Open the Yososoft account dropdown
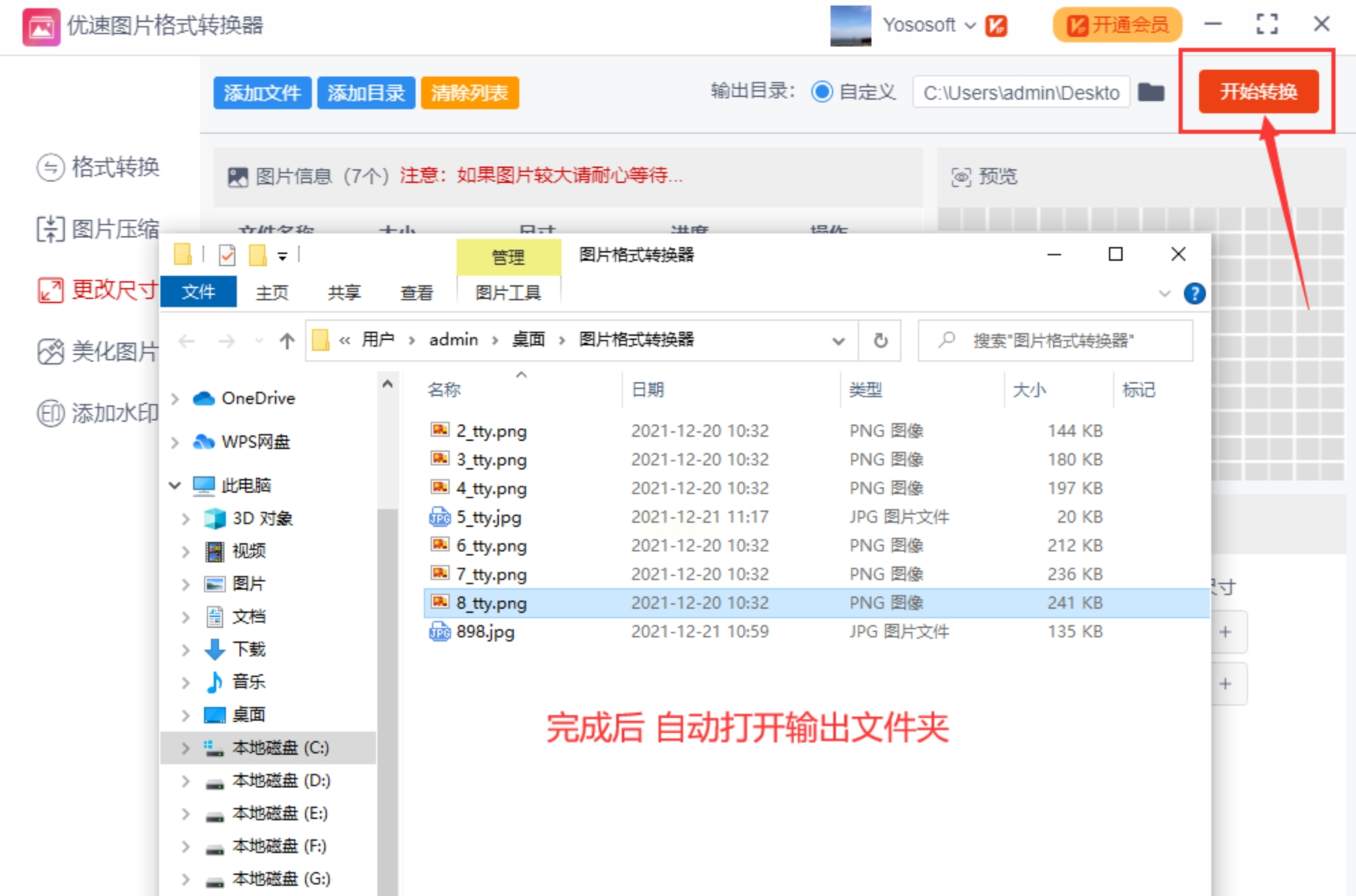The image size is (1356, 896). tap(969, 25)
